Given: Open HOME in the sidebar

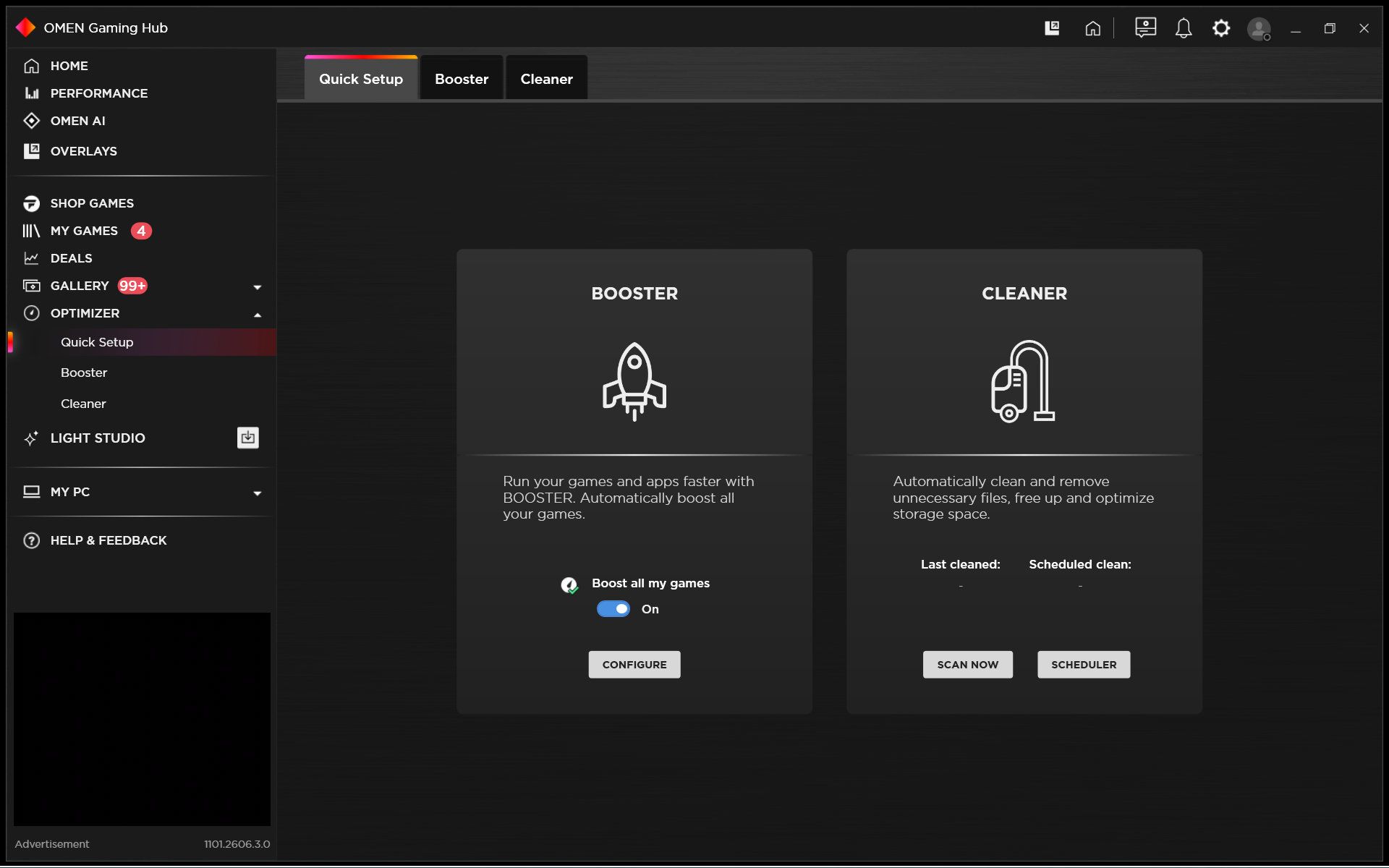Looking at the screenshot, I should (69, 66).
